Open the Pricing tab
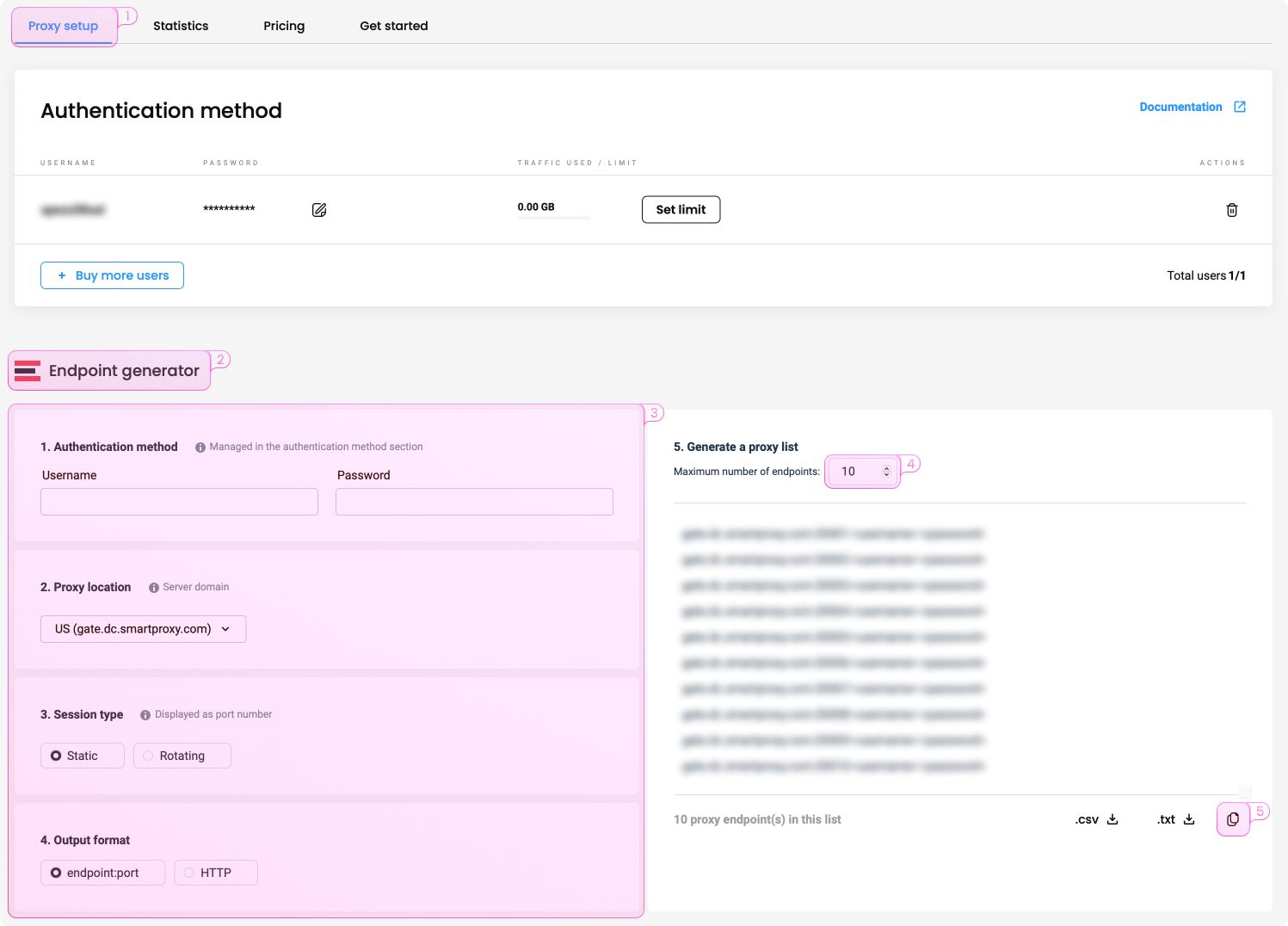This screenshot has width=1288, height=926. click(284, 26)
